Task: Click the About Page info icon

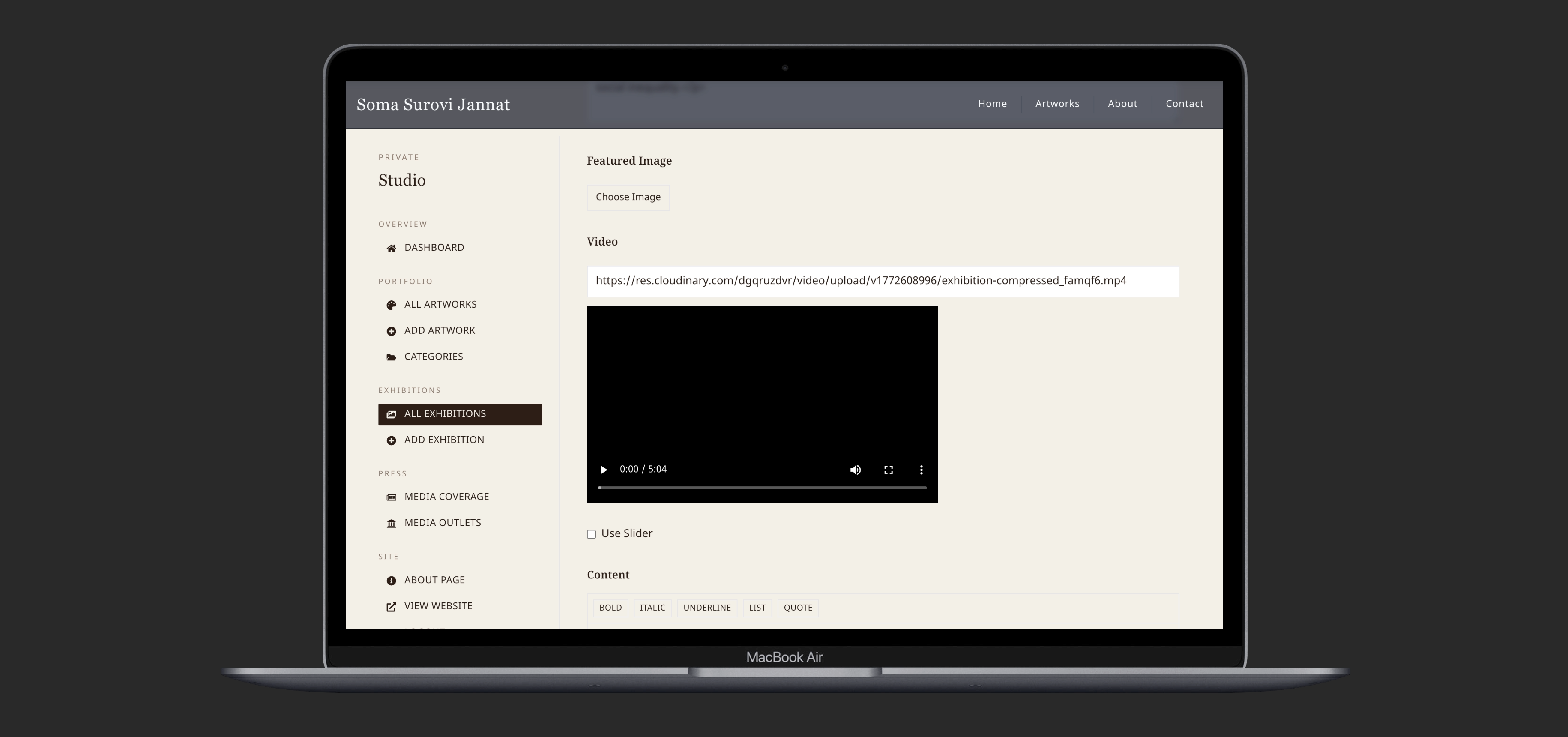Action: tap(392, 581)
